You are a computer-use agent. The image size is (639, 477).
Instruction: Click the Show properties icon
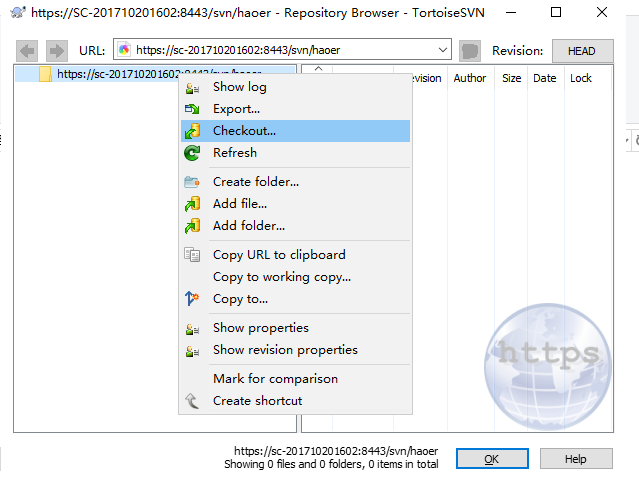click(192, 329)
